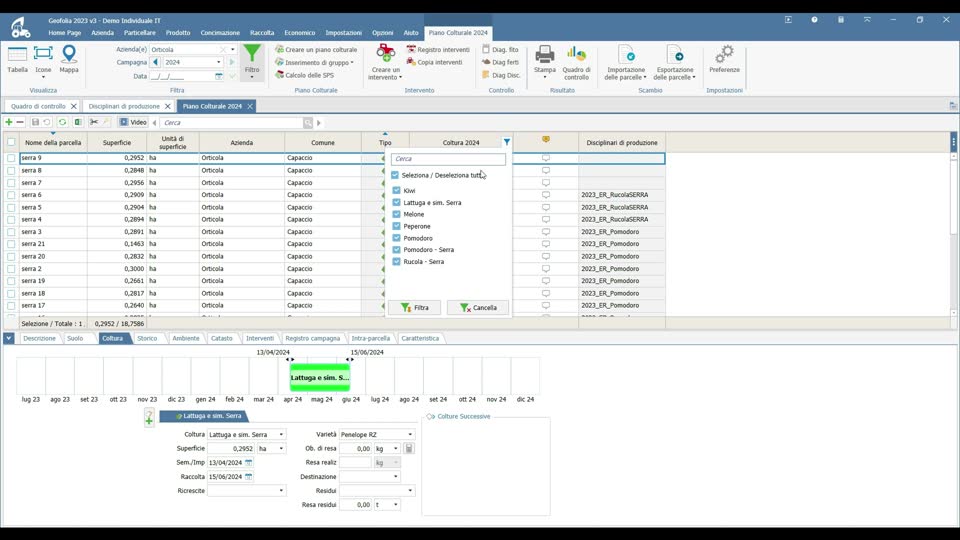
Task: Click Creare un intervento tractor icon
Action: pos(386,54)
